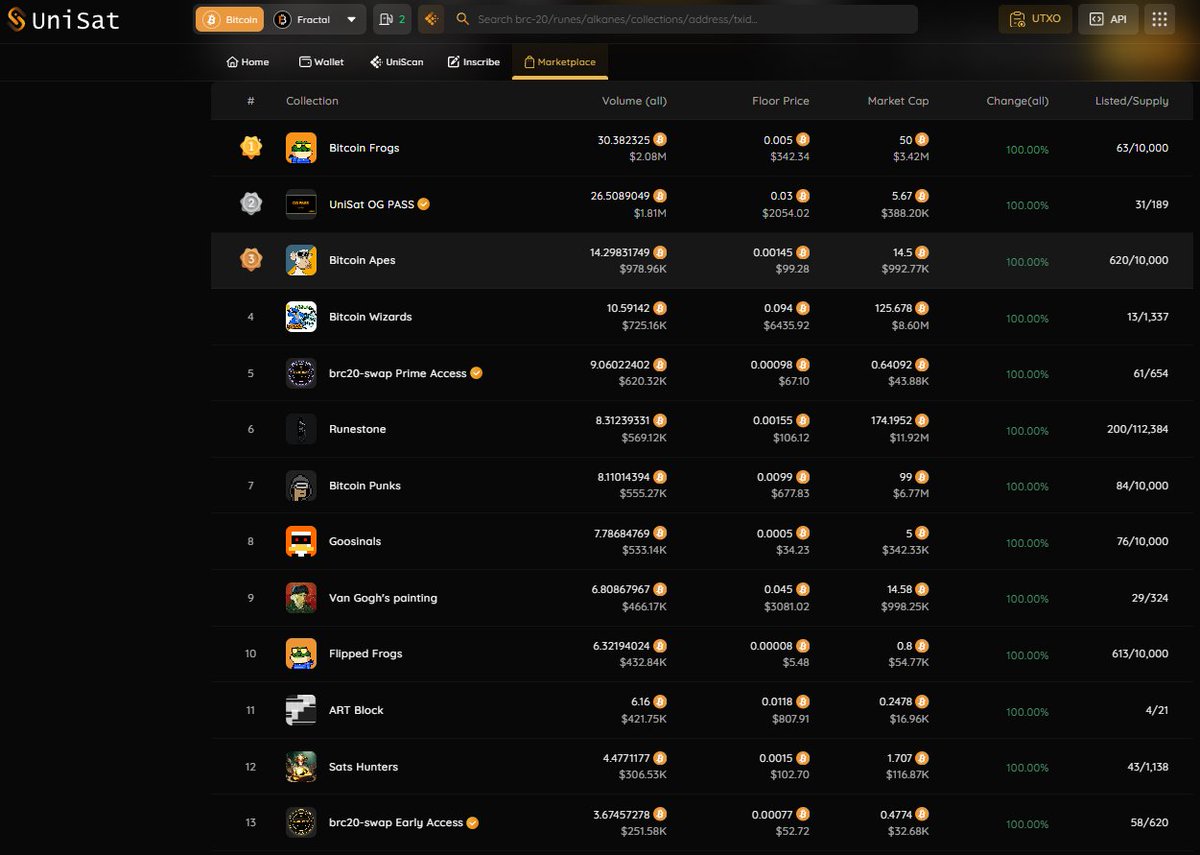Click the gold rank 1 medal icon
Screen dimensions: 1200x855
coord(251,148)
